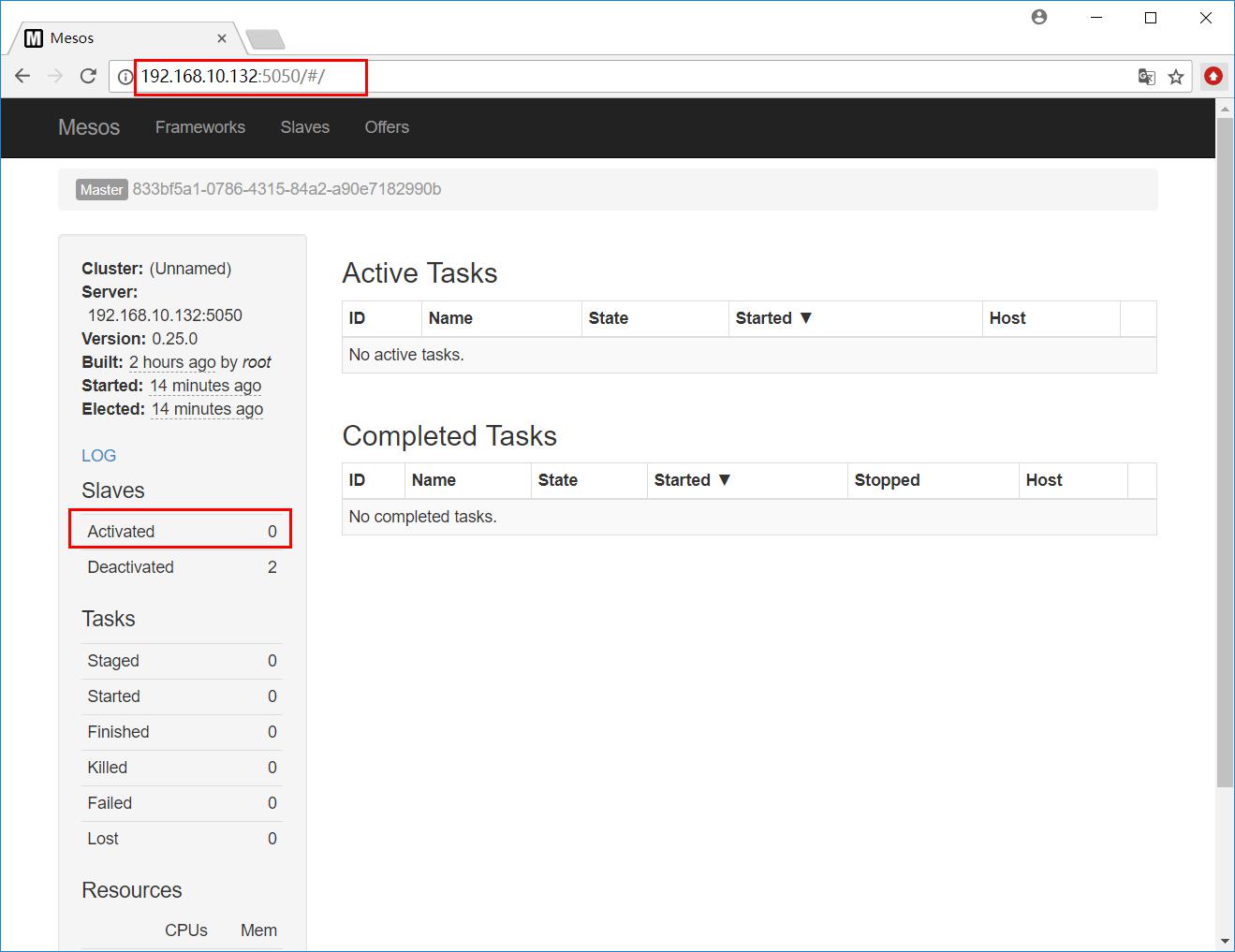Click the Built '2 hours ago' timestamp
This screenshot has height=952, width=1235.
point(172,362)
